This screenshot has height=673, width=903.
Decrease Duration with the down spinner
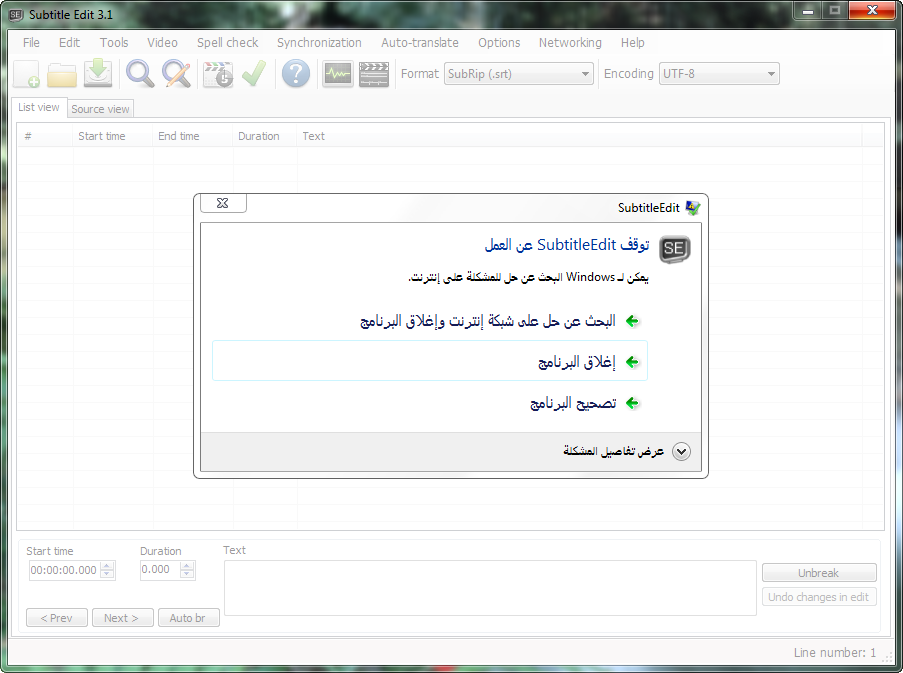tap(186, 574)
